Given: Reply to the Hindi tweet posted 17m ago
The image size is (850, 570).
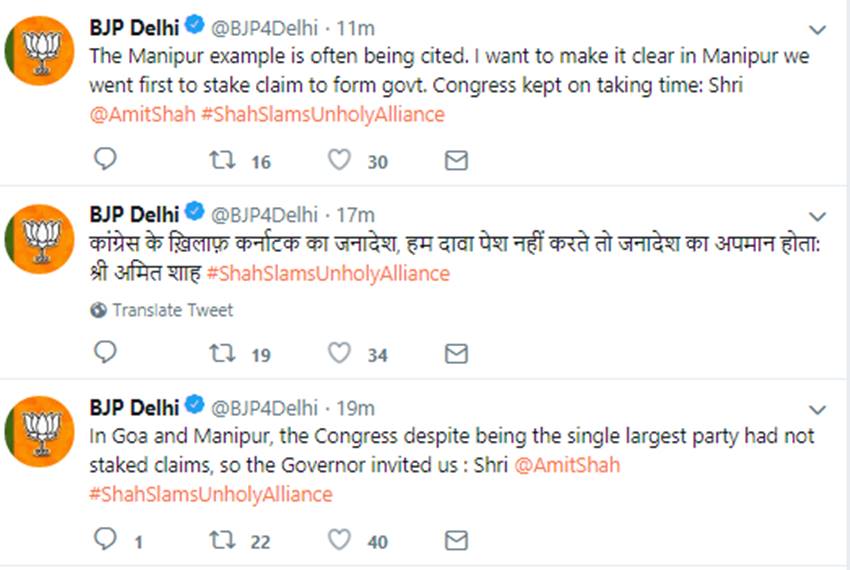Looking at the screenshot, I should (x=105, y=352).
